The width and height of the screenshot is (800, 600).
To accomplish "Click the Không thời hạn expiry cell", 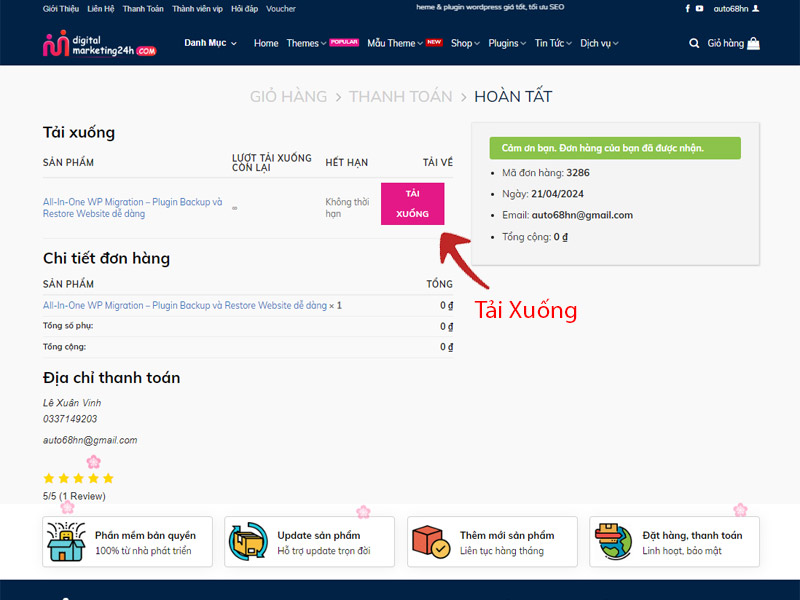I will pyautogui.click(x=347, y=208).
